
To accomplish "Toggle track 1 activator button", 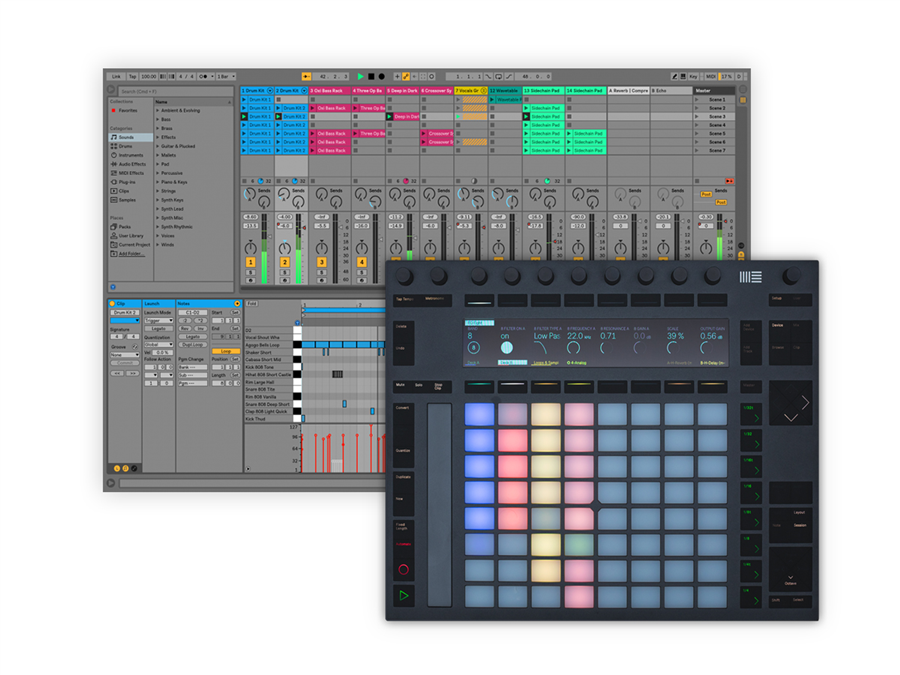I will coord(251,263).
